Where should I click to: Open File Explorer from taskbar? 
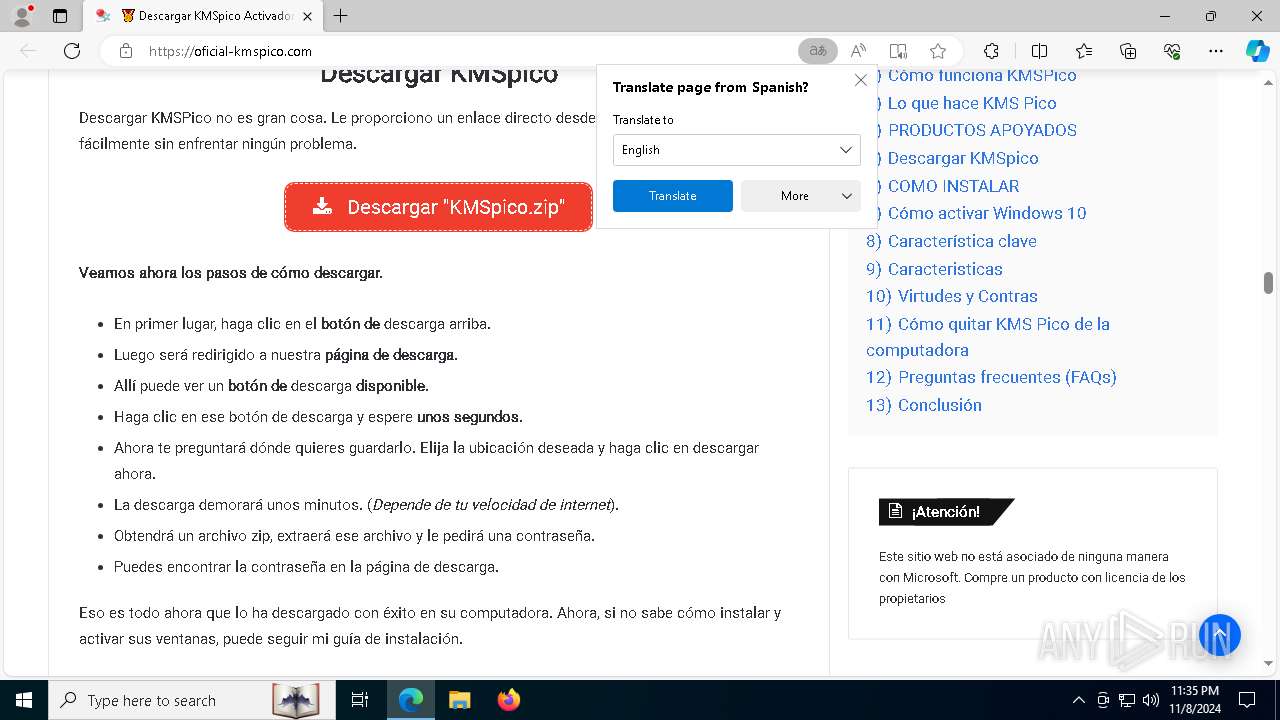(460, 700)
